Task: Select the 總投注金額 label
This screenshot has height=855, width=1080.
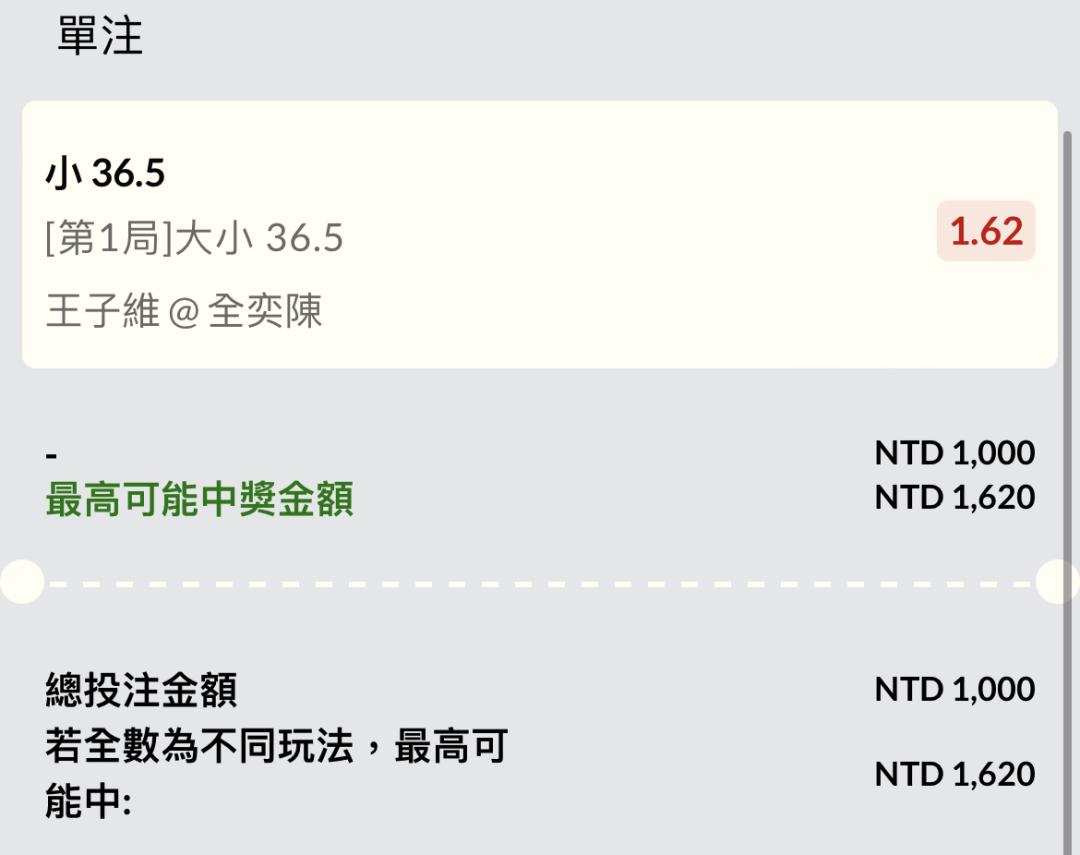Action: pos(141,690)
